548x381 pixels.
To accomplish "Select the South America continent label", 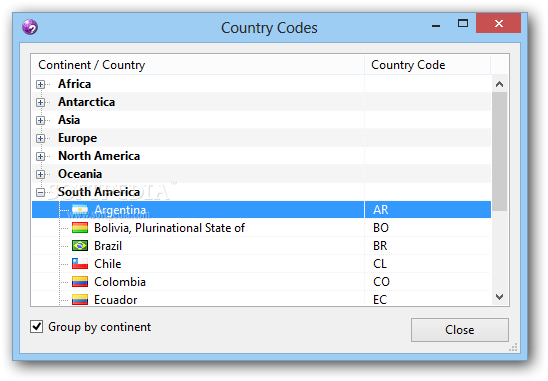I will 99,192.
